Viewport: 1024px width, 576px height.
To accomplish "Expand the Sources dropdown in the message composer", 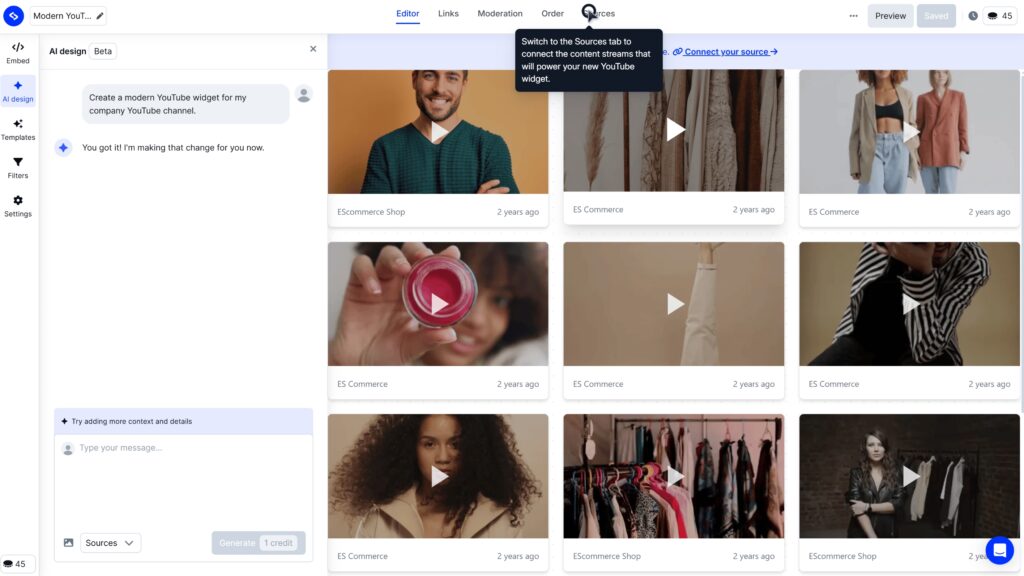I will click(x=110, y=542).
